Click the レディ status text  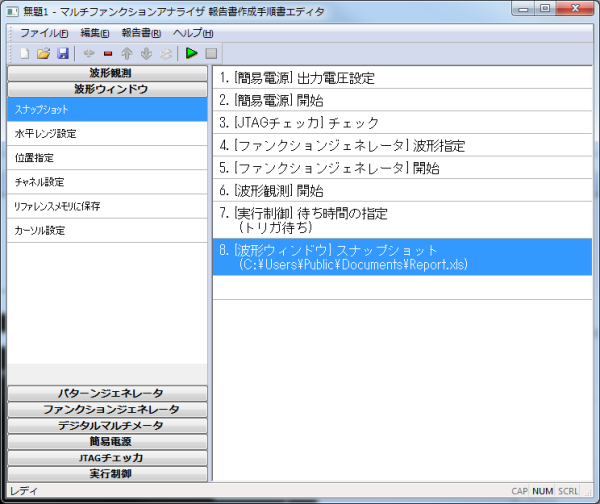pyautogui.click(x=24, y=491)
